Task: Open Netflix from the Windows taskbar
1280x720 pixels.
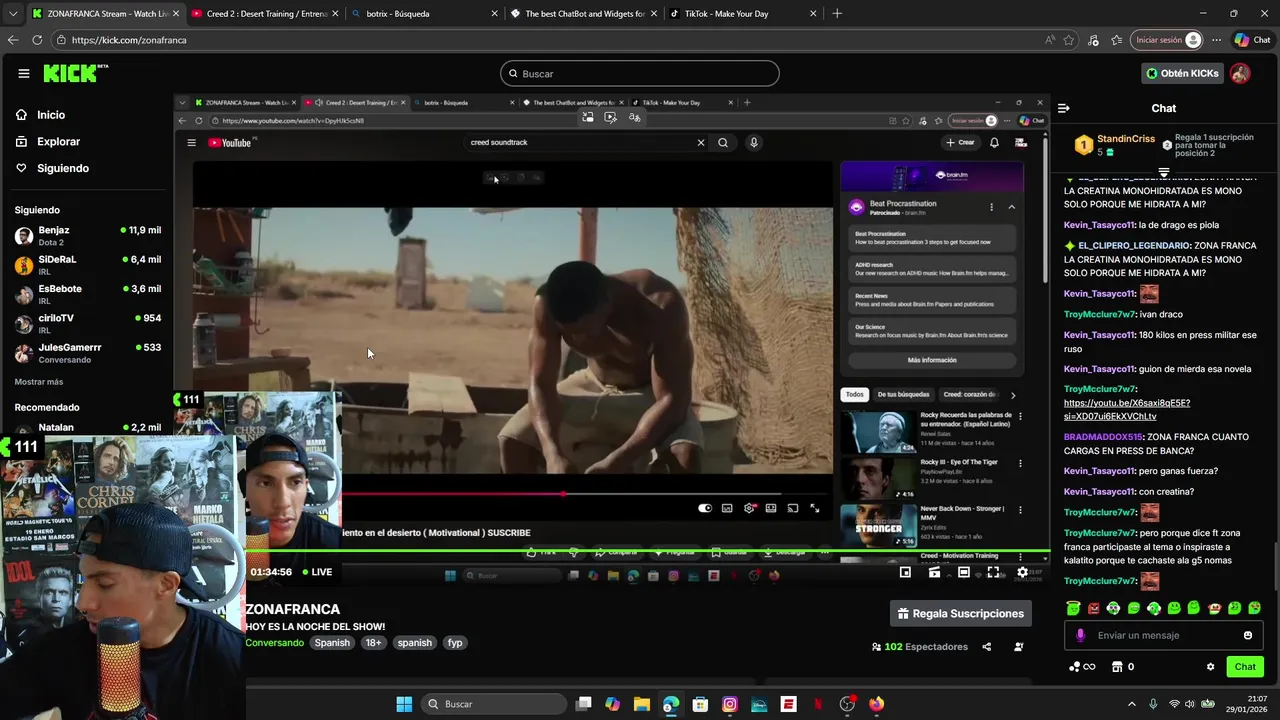Action: pos(818,704)
